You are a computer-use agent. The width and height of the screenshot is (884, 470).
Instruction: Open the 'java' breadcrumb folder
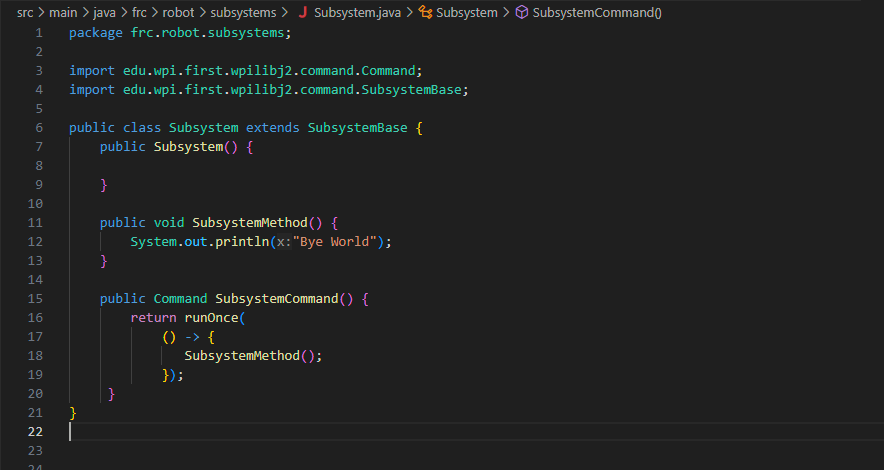(x=104, y=12)
